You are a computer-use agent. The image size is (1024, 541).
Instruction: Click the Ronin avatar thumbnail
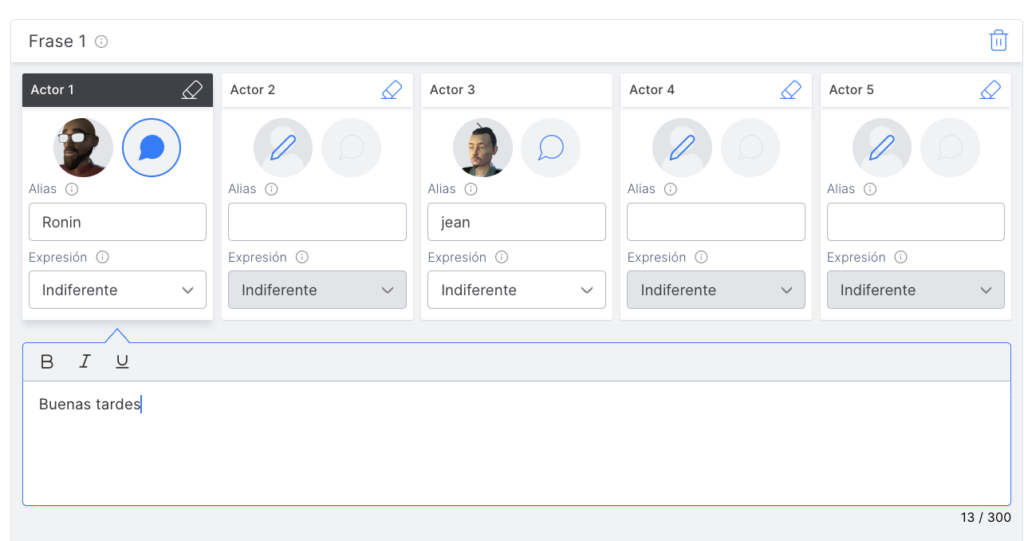pos(83,148)
